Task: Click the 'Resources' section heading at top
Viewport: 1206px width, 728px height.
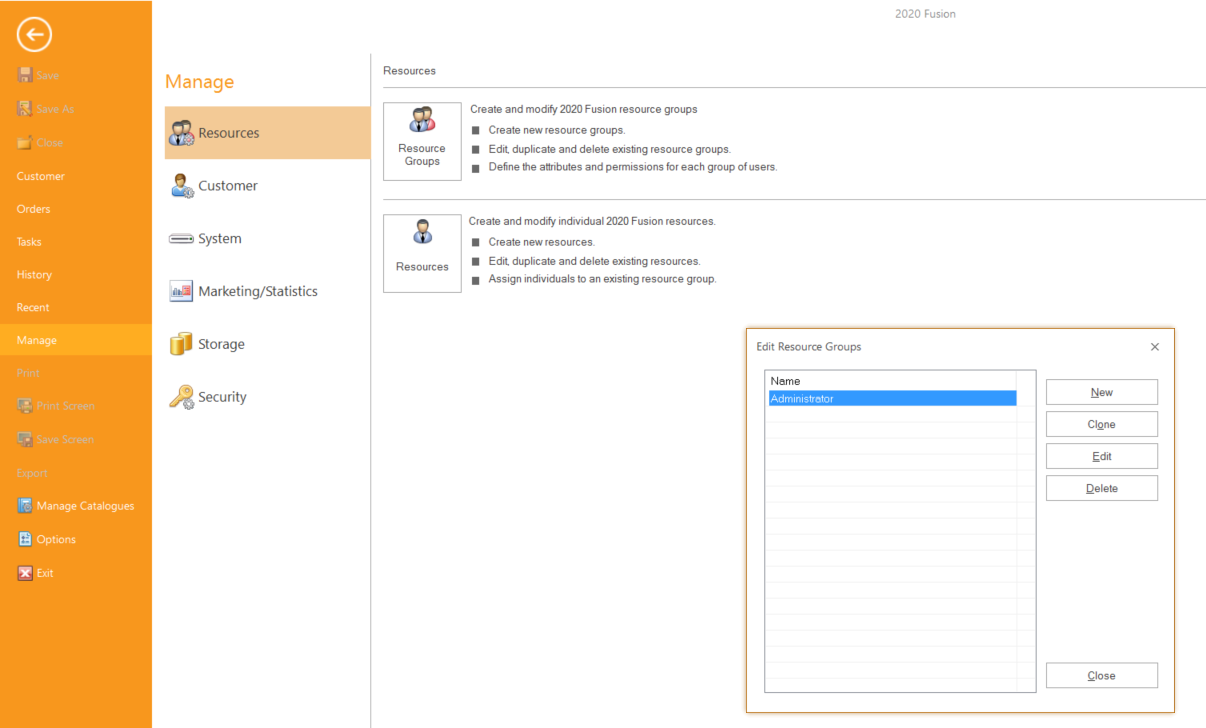Action: 409,71
